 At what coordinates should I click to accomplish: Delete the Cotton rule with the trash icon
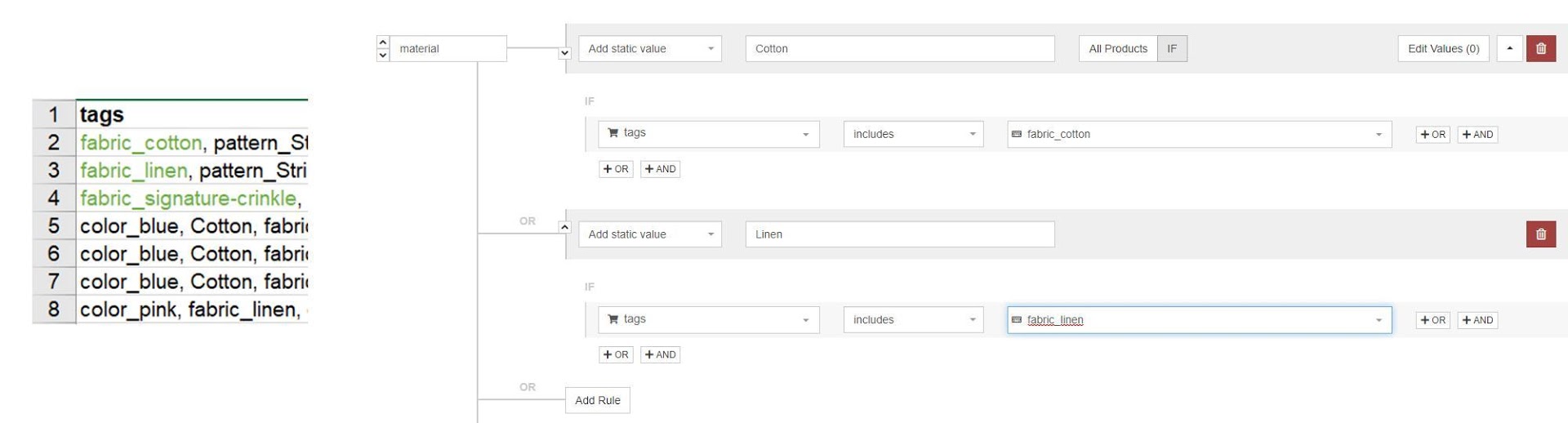[x=1540, y=49]
